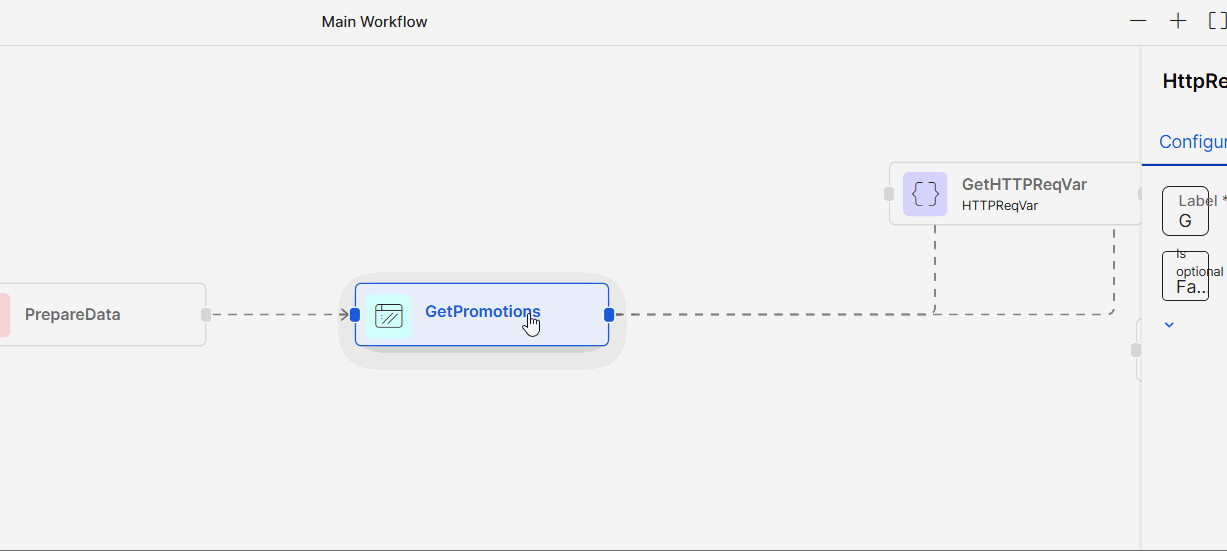The height and width of the screenshot is (551, 1227).
Task: Click the fit-to-screen brackets icon
Action: (1216, 21)
